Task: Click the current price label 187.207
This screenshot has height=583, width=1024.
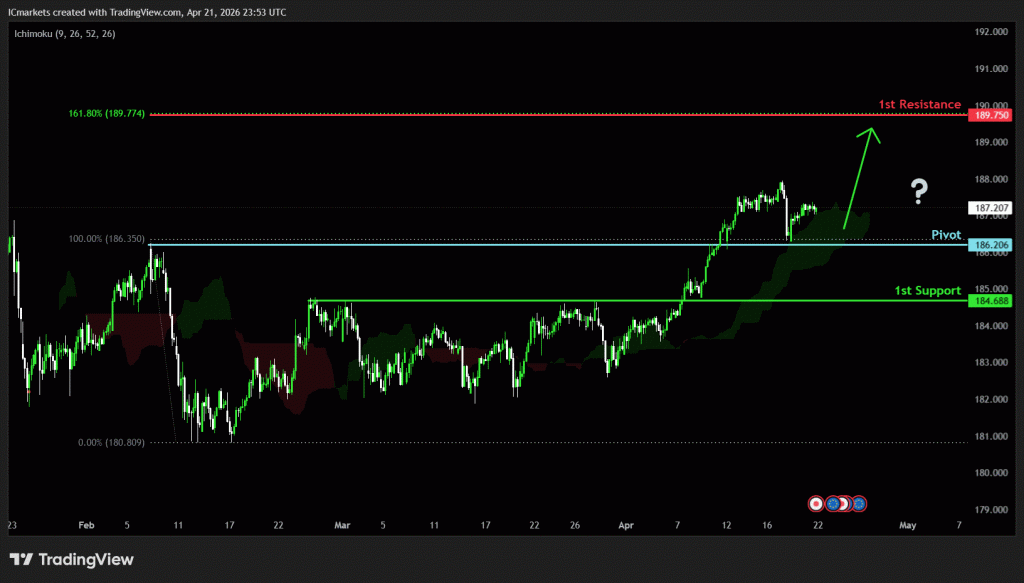Action: pyautogui.click(x=989, y=208)
